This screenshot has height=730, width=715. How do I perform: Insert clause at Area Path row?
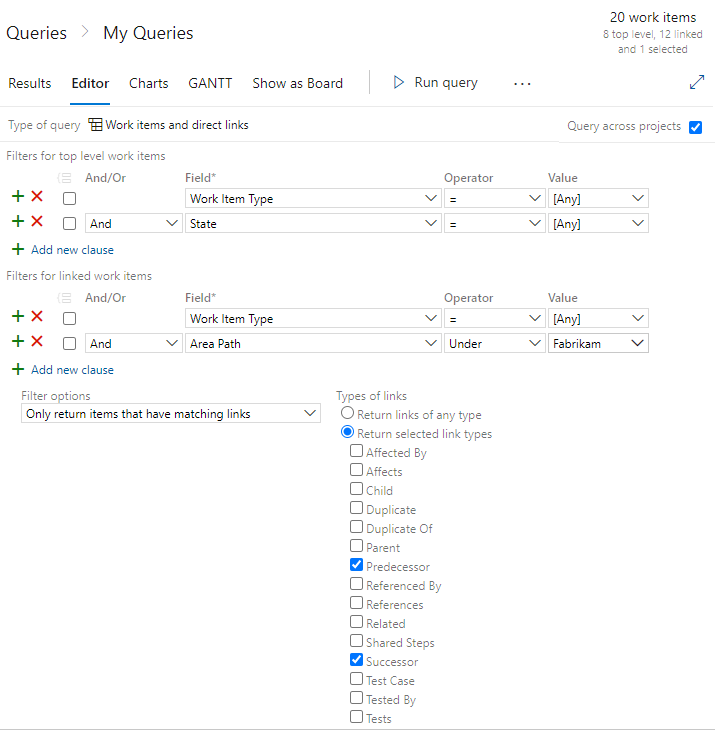tap(18, 341)
